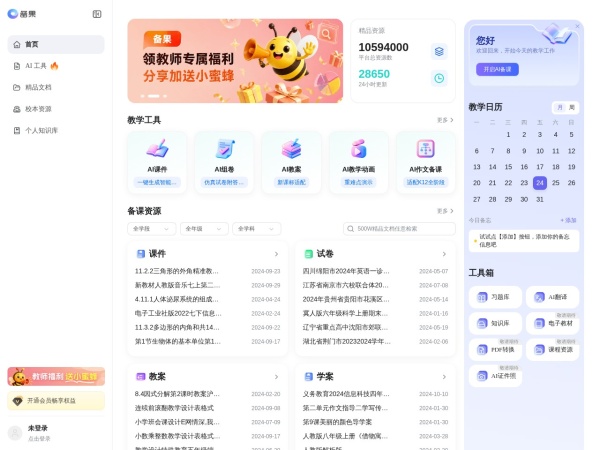The width and height of the screenshot is (600, 450).
Task: Open the 全学科 dropdown
Action: pyautogui.click(x=256, y=229)
